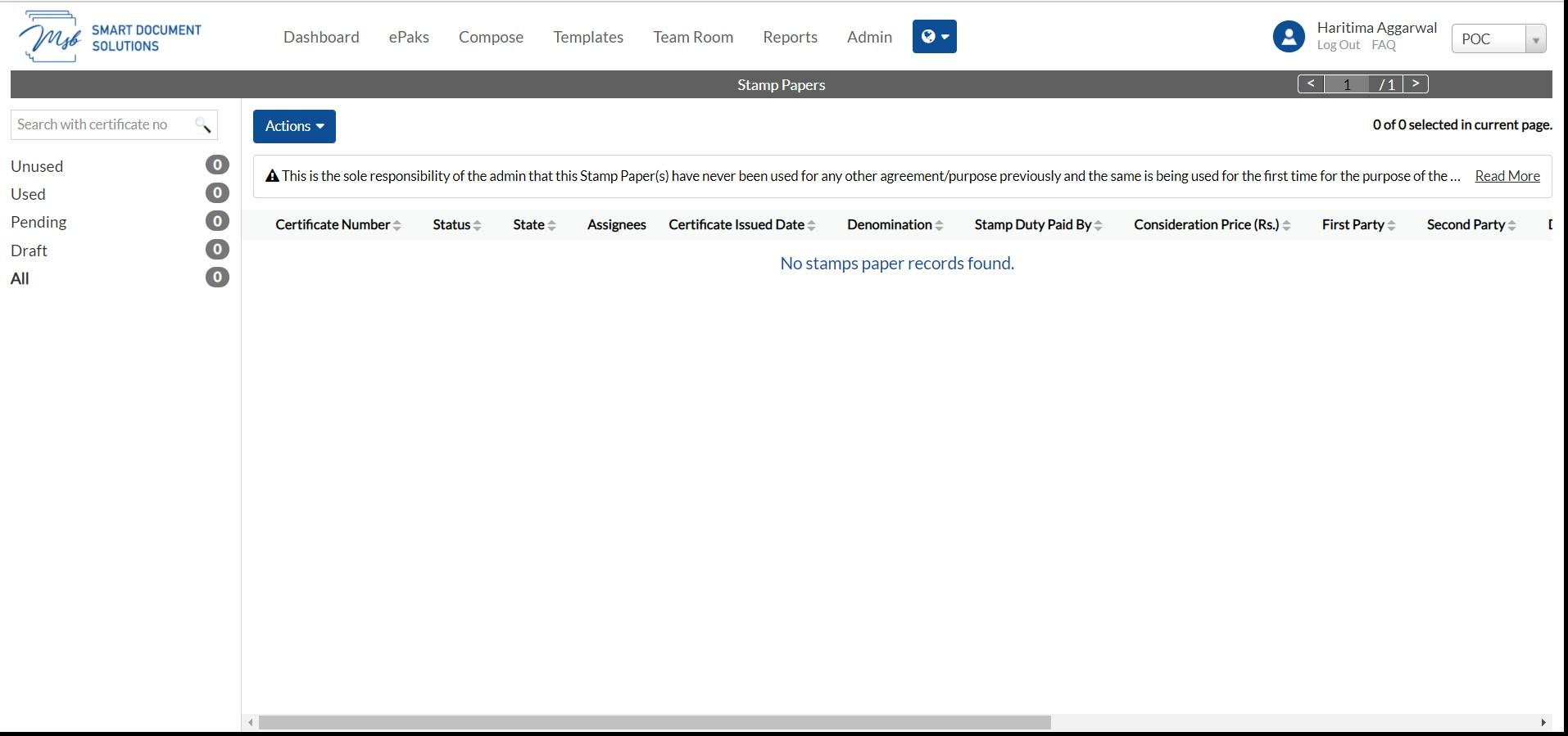Sort by First Party column
Screen dimensions: 1568x736
tap(1359, 225)
